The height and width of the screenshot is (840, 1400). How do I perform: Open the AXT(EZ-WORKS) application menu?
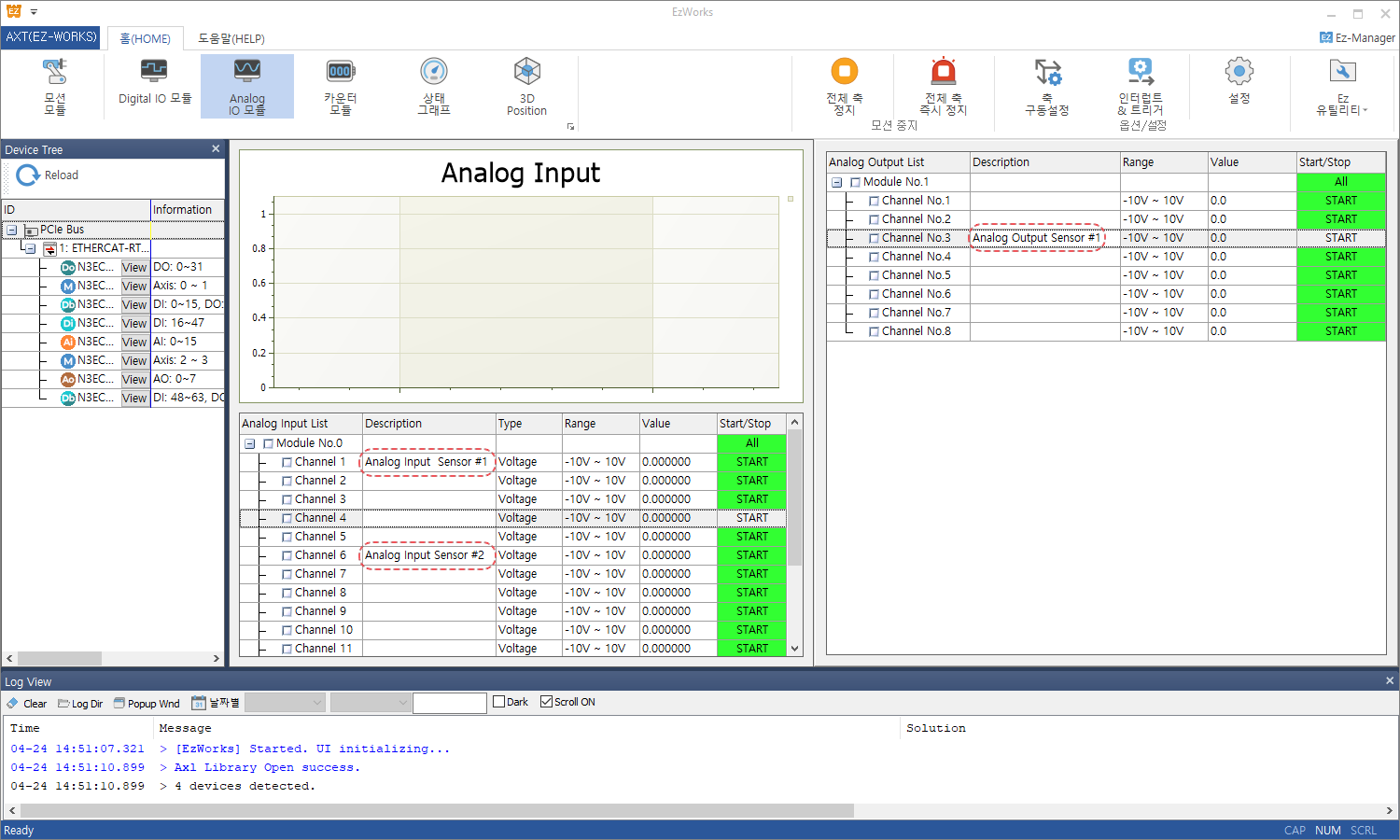coord(51,37)
